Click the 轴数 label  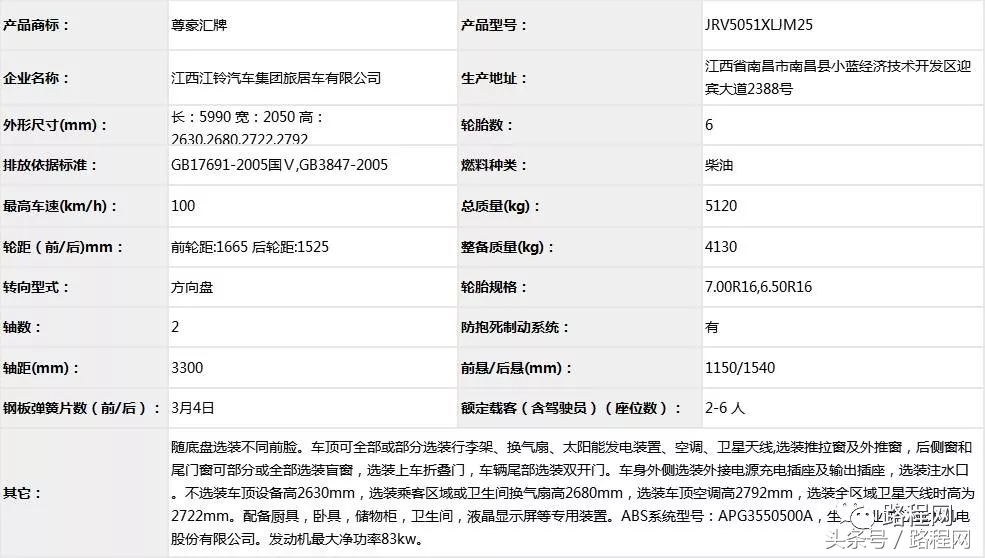[x=22, y=327]
